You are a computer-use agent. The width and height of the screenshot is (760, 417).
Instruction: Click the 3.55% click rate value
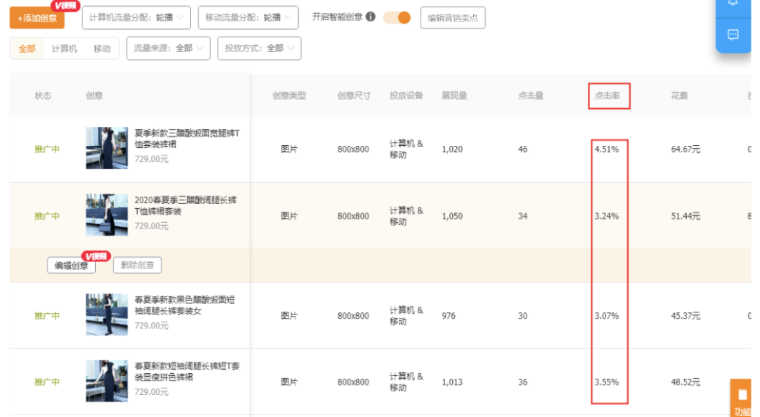point(607,382)
